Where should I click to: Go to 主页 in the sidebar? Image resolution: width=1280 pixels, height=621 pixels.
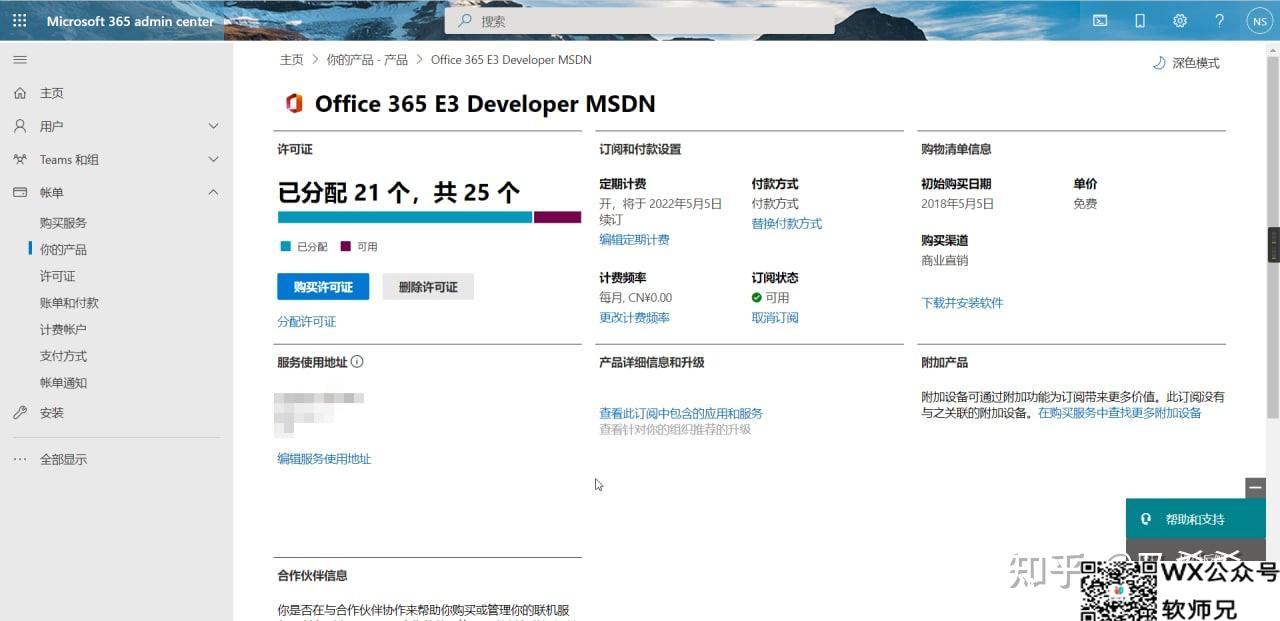tap(51, 93)
